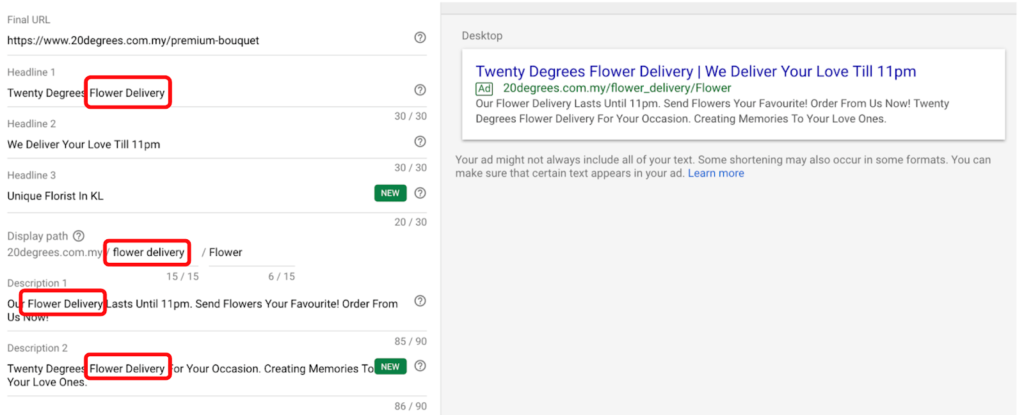The width and height of the screenshot is (1024, 415).
Task: Click the Learn more link
Action: 716,173
